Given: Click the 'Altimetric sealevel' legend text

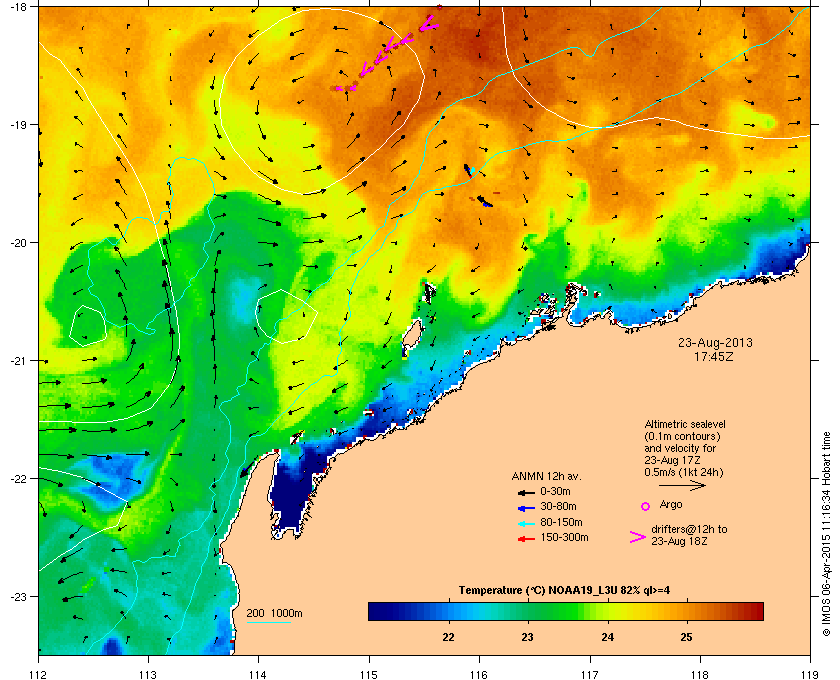Looking at the screenshot, I should click(685, 424).
